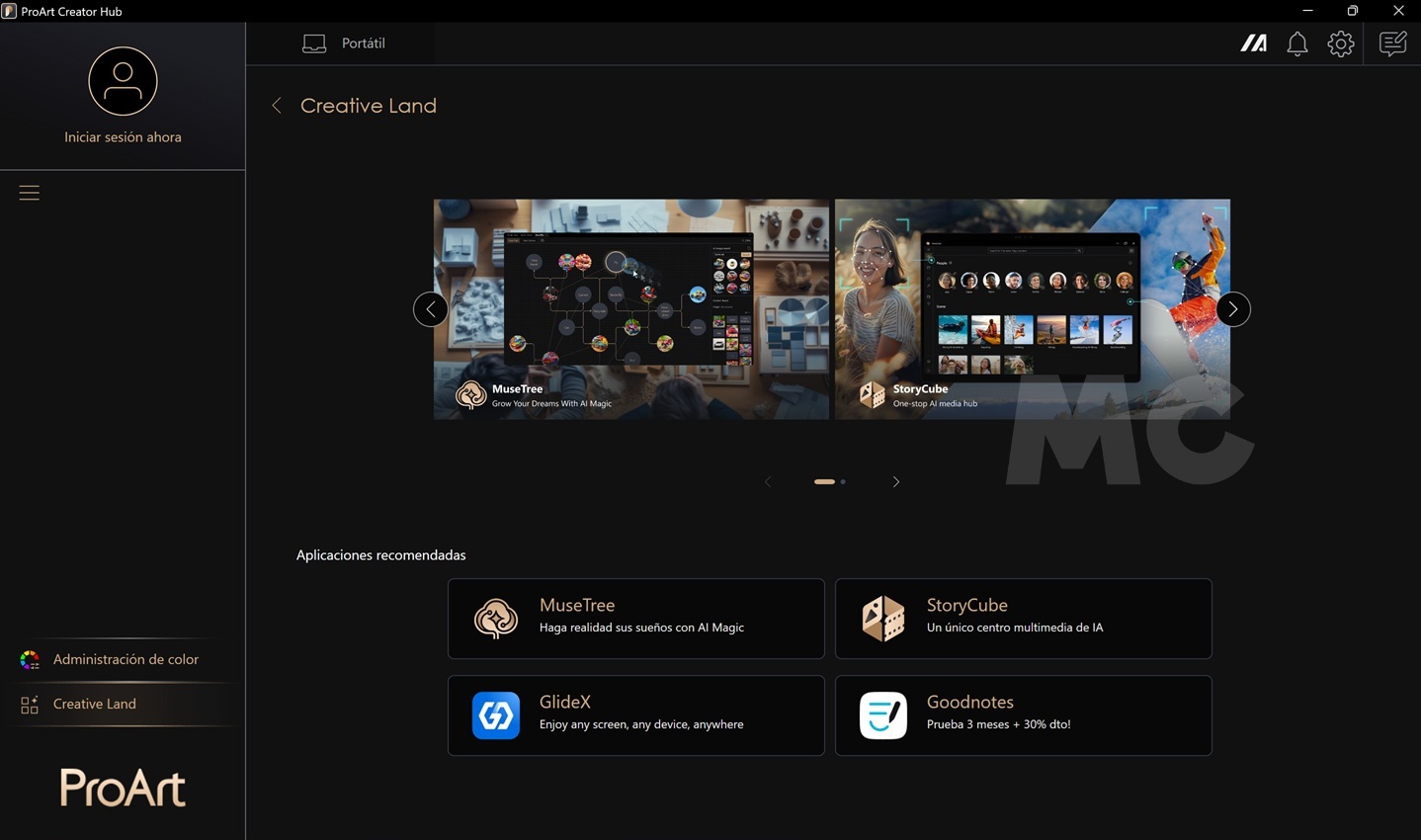Image resolution: width=1421 pixels, height=840 pixels.
Task: Click the Administración de color wheel icon
Action: click(x=30, y=659)
